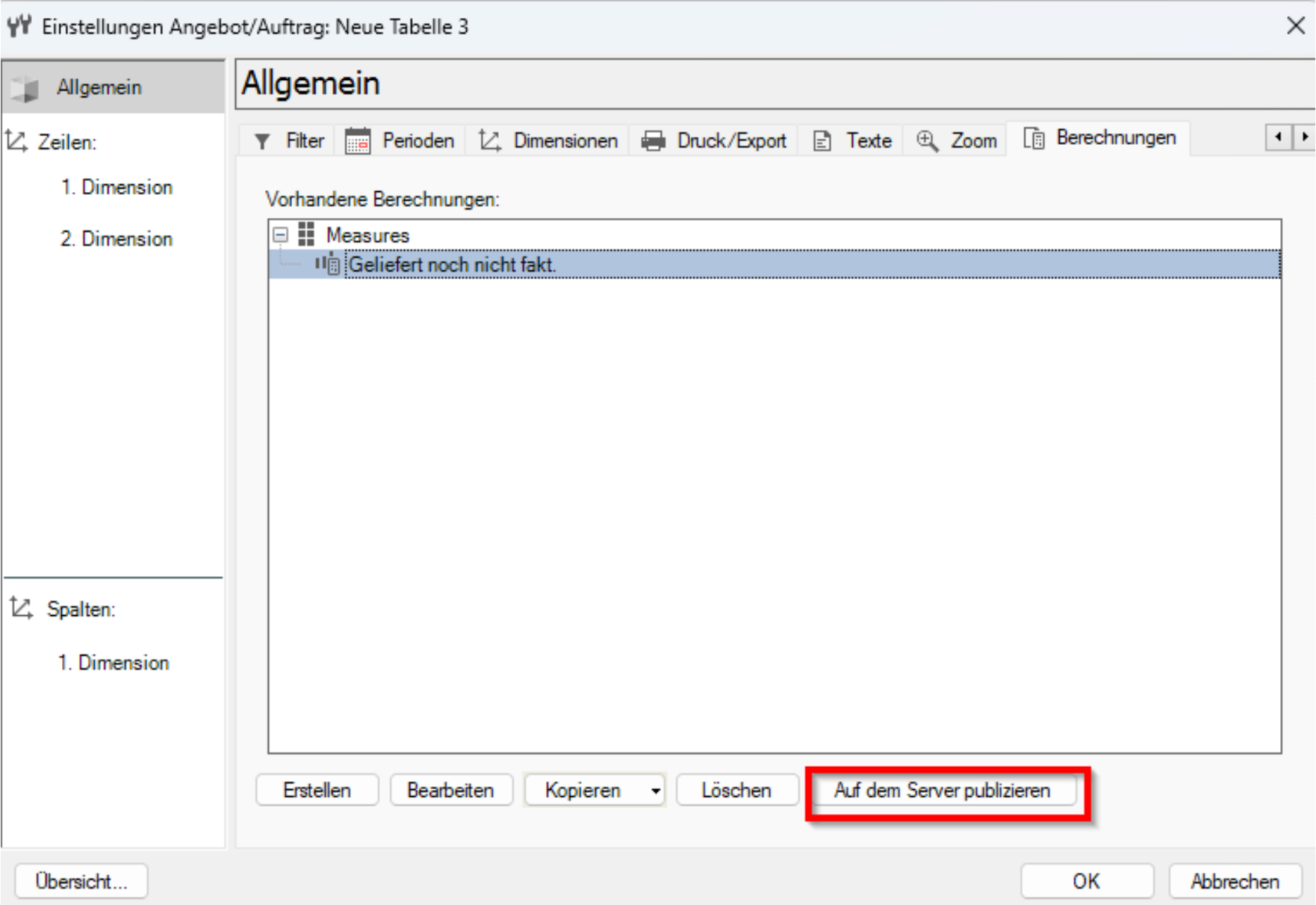Select the Druck/Export tab
Viewport: 1316px width, 905px height.
click(x=714, y=141)
